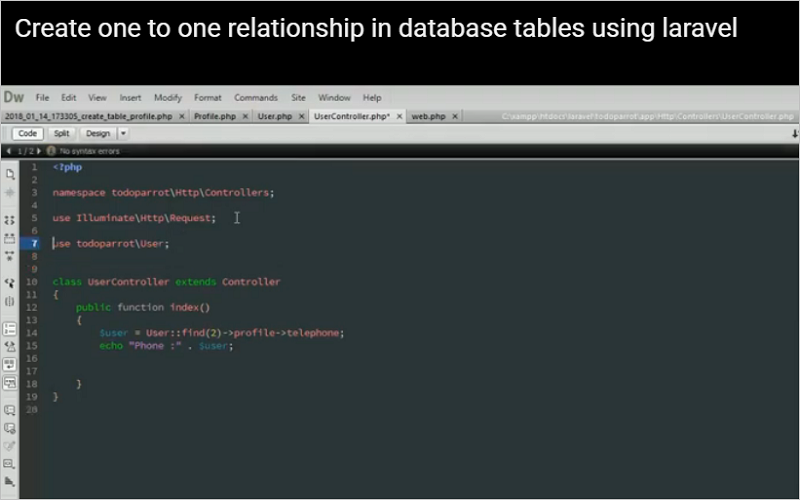The width and height of the screenshot is (800, 500).
Task: Toggle Syntax Error Alerts in Info Bar
Action: point(10,383)
